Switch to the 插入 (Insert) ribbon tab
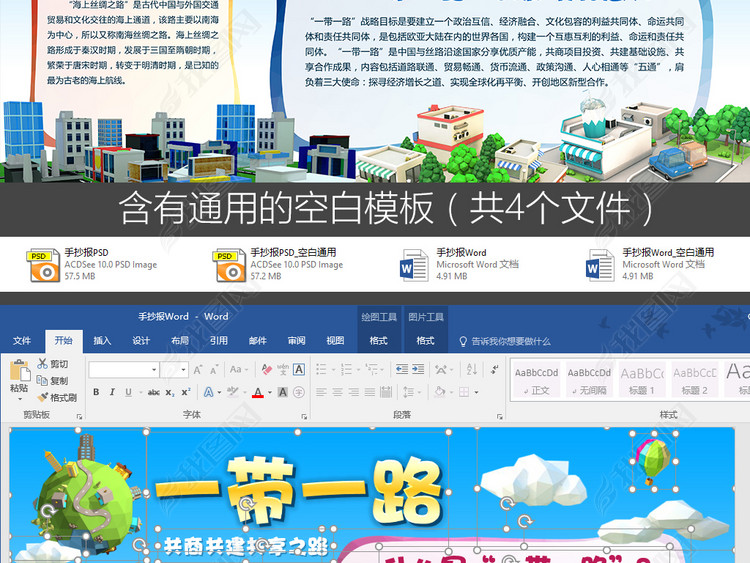This screenshot has height=563, width=750. 102,341
